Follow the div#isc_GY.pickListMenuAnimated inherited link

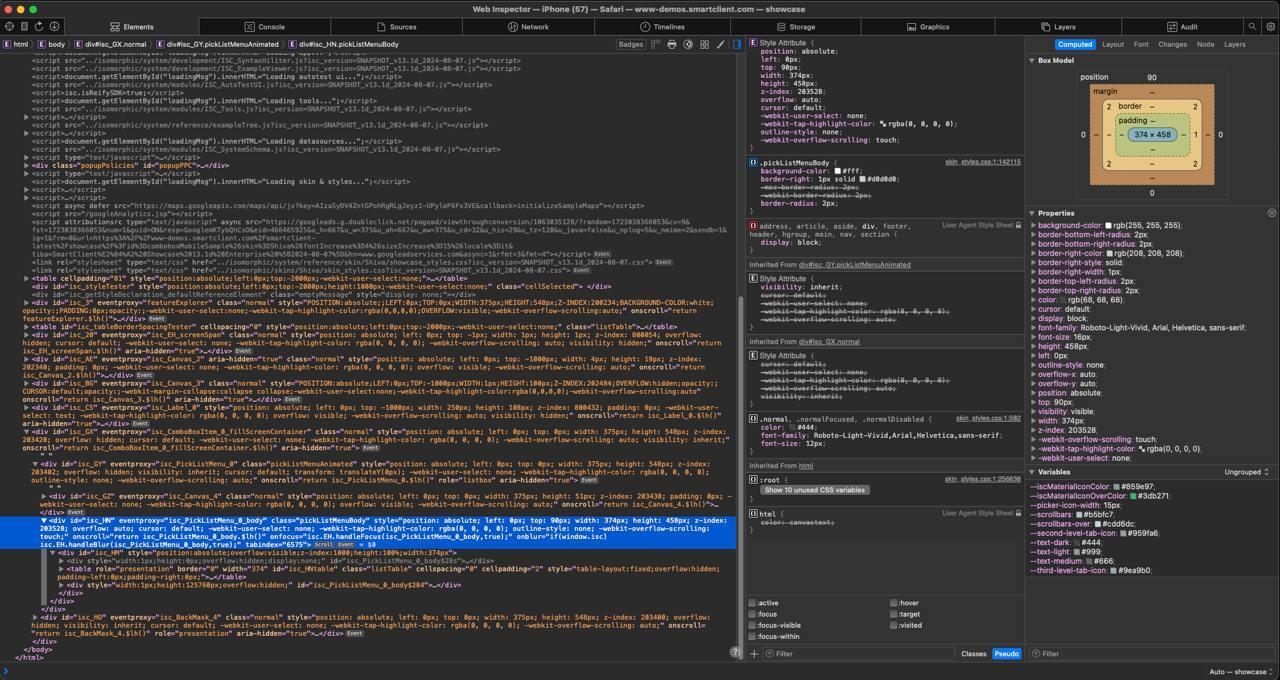[855, 265]
